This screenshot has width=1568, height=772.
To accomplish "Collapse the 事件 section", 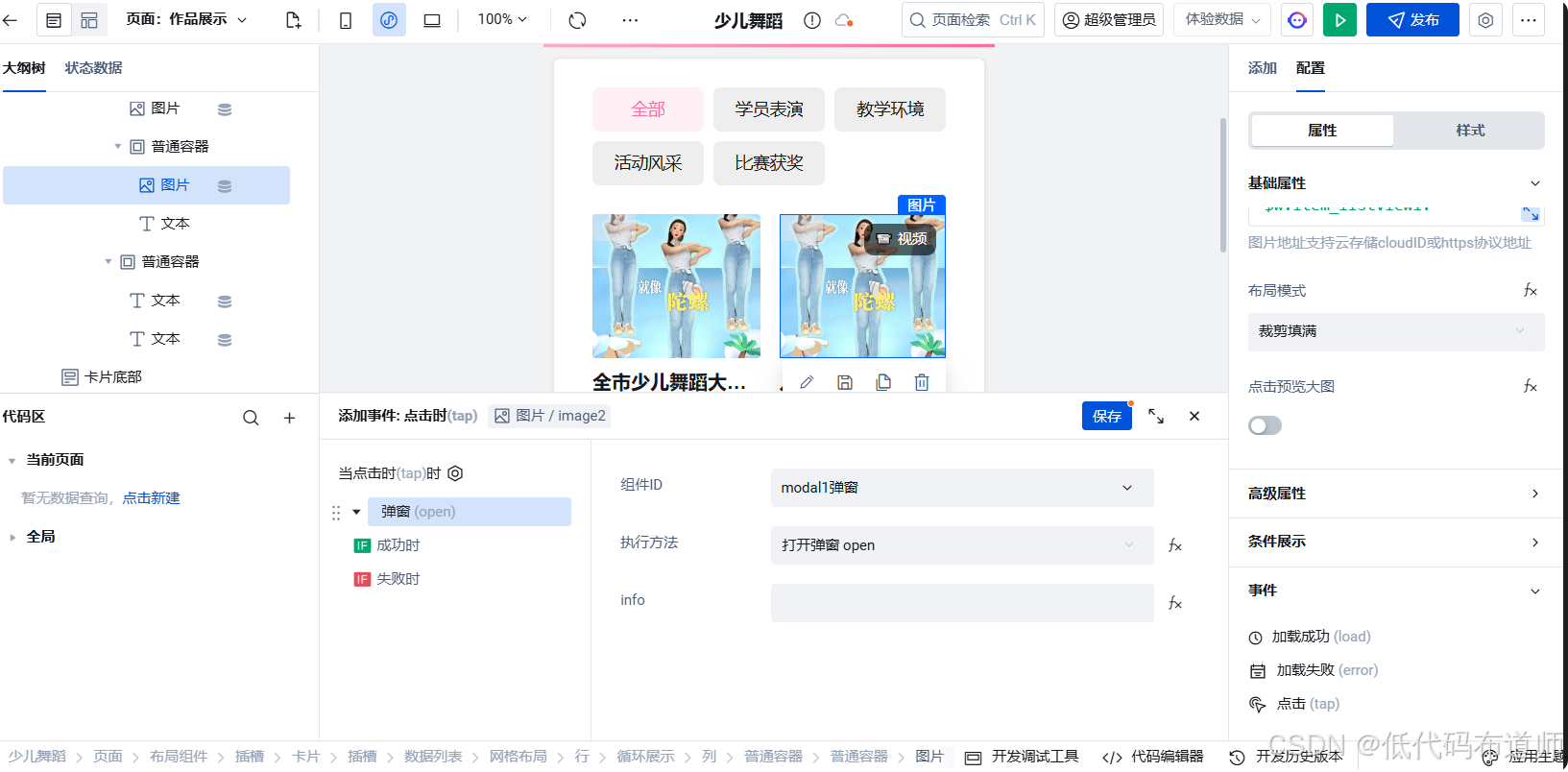I will click(x=1534, y=591).
